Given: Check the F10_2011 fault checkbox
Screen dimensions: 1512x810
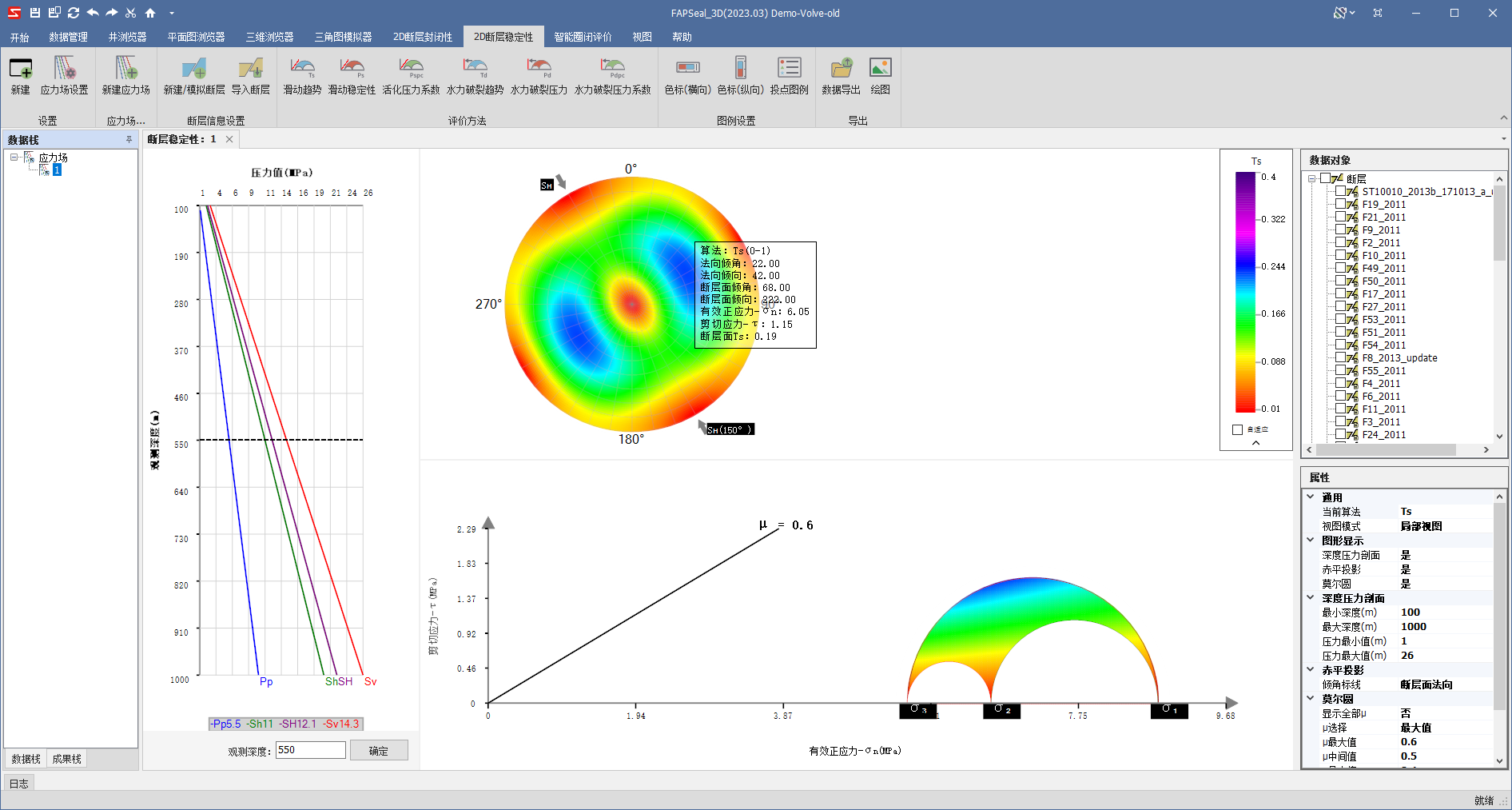Looking at the screenshot, I should [x=1340, y=255].
